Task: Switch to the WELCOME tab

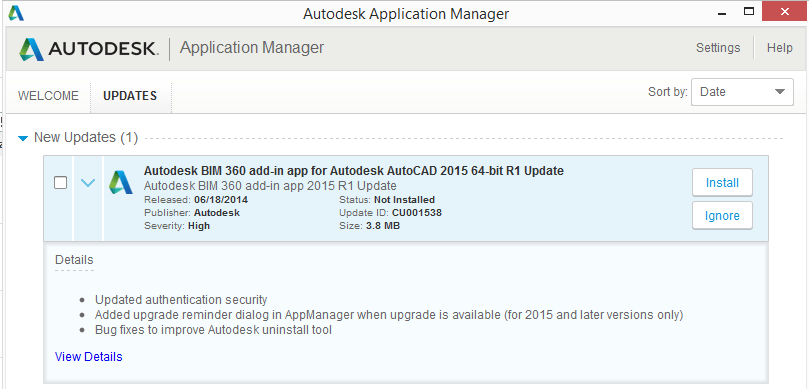Action: coord(48,95)
